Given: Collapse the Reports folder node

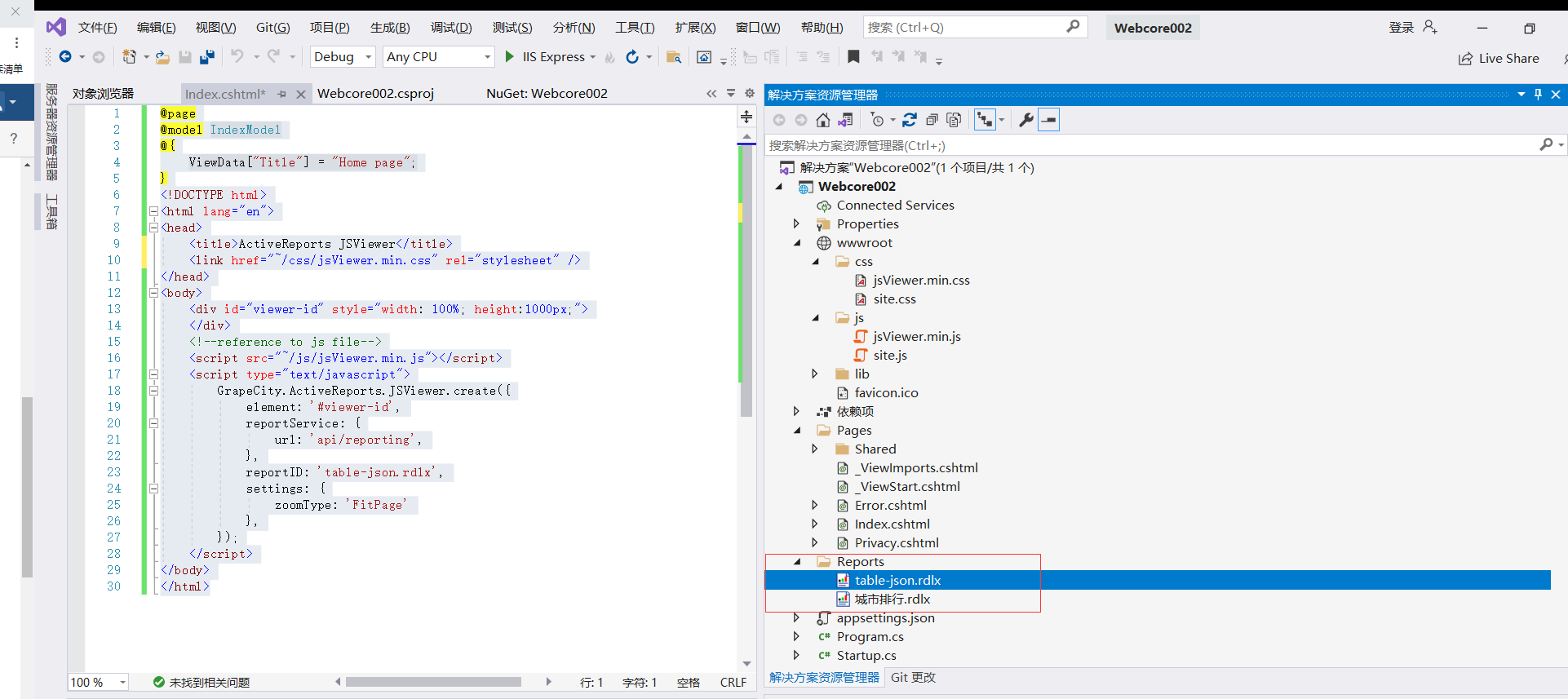Looking at the screenshot, I should coord(797,562).
